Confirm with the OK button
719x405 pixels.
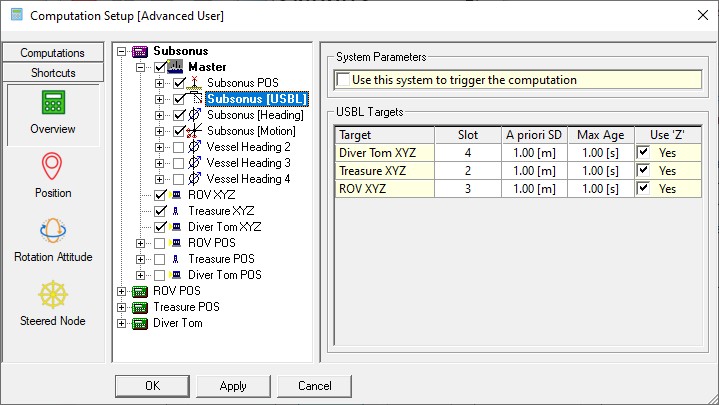click(152, 386)
